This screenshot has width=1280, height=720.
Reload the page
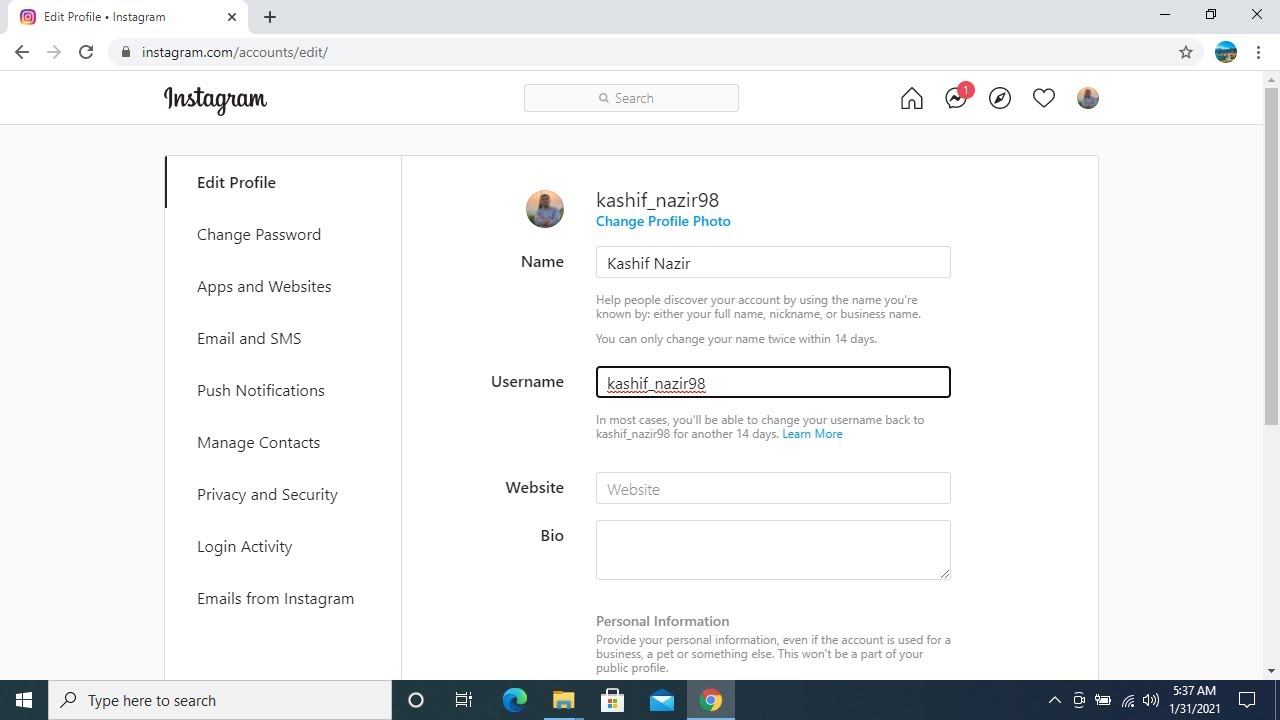click(x=86, y=52)
